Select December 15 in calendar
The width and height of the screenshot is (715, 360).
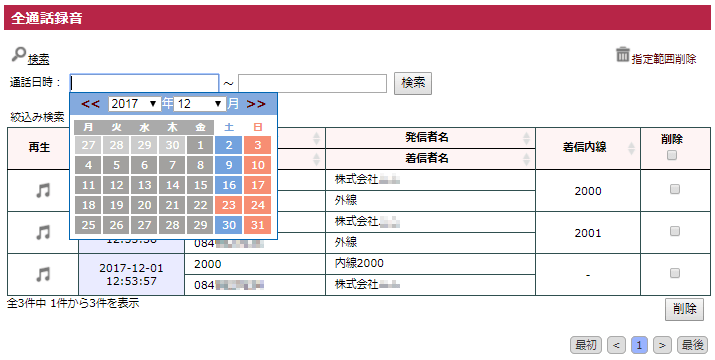pyautogui.click(x=201, y=185)
